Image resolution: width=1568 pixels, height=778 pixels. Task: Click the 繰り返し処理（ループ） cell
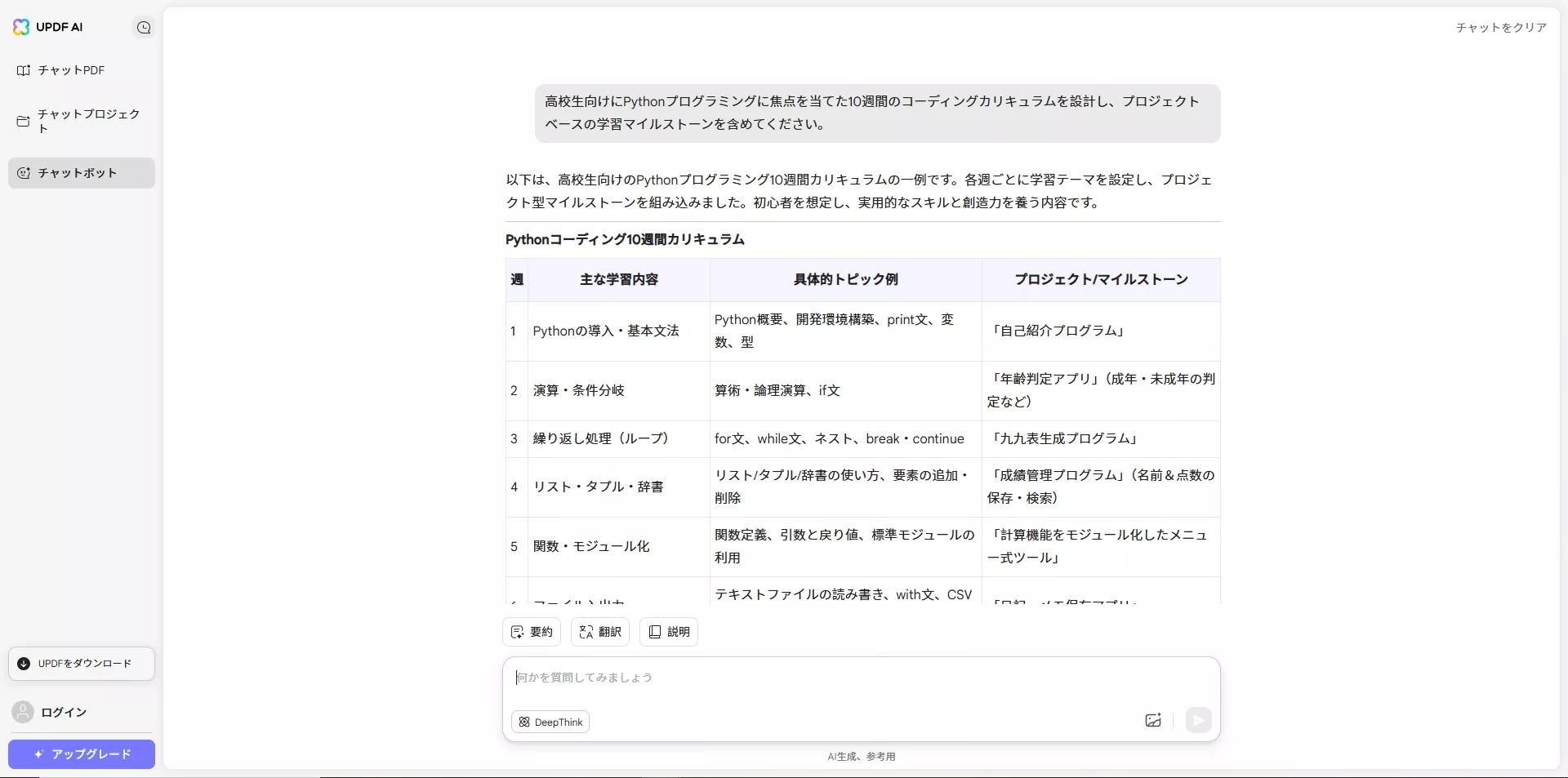pyautogui.click(x=619, y=439)
